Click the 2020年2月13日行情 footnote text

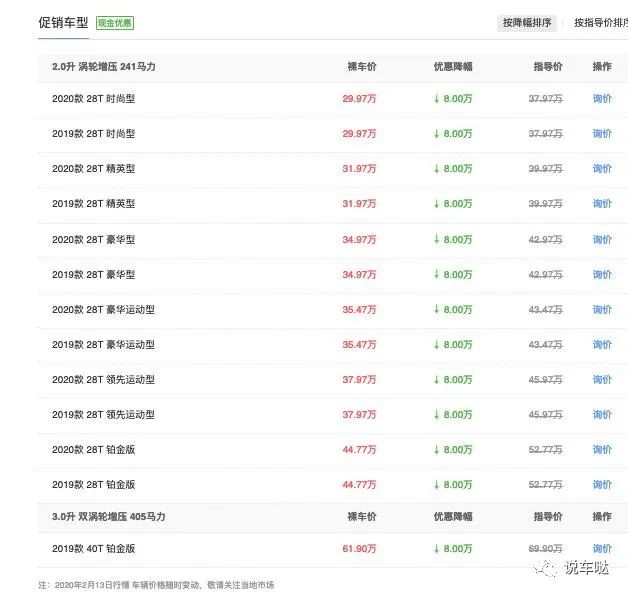click(156, 585)
